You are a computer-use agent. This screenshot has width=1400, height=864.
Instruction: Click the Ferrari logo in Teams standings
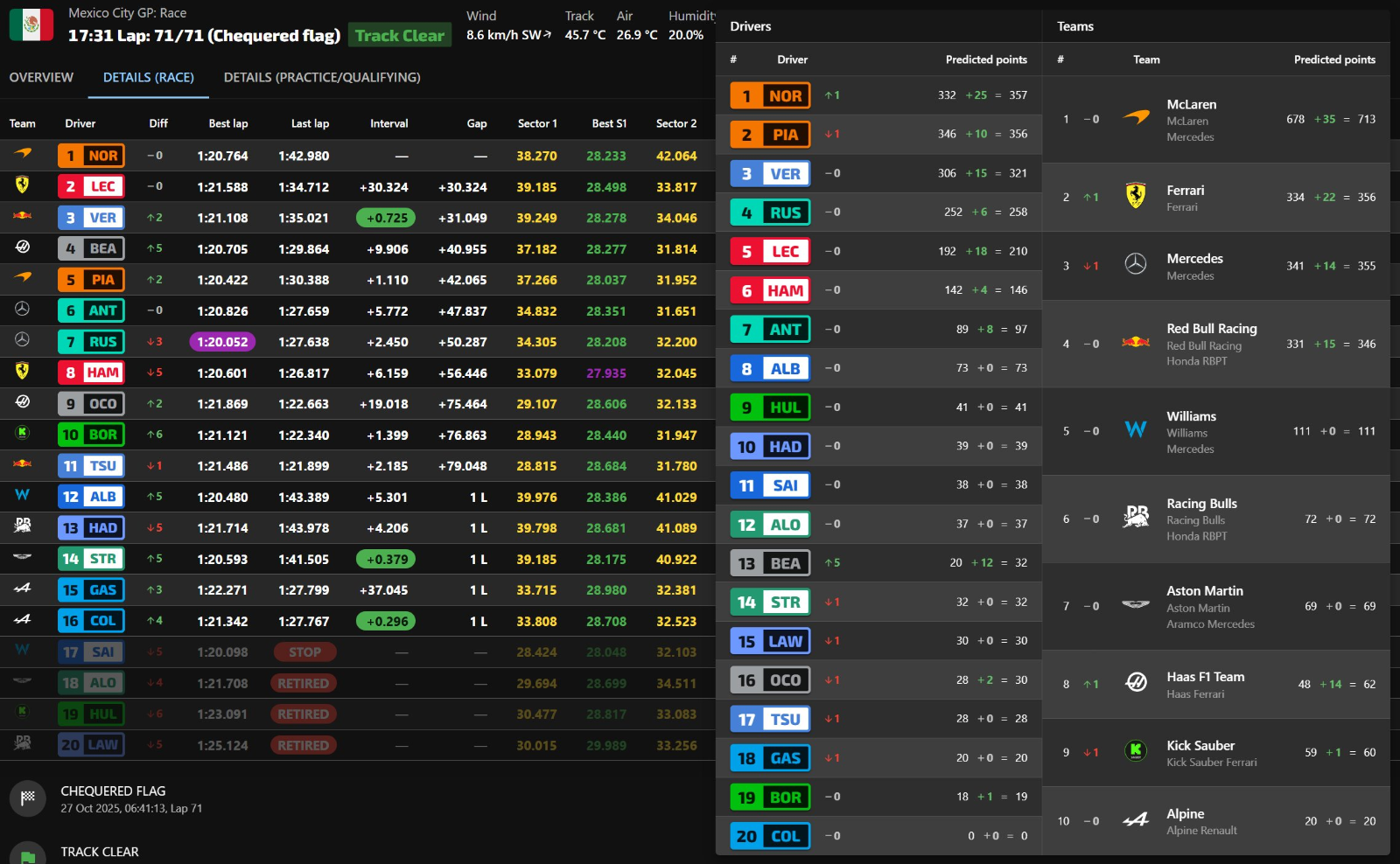[1136, 196]
